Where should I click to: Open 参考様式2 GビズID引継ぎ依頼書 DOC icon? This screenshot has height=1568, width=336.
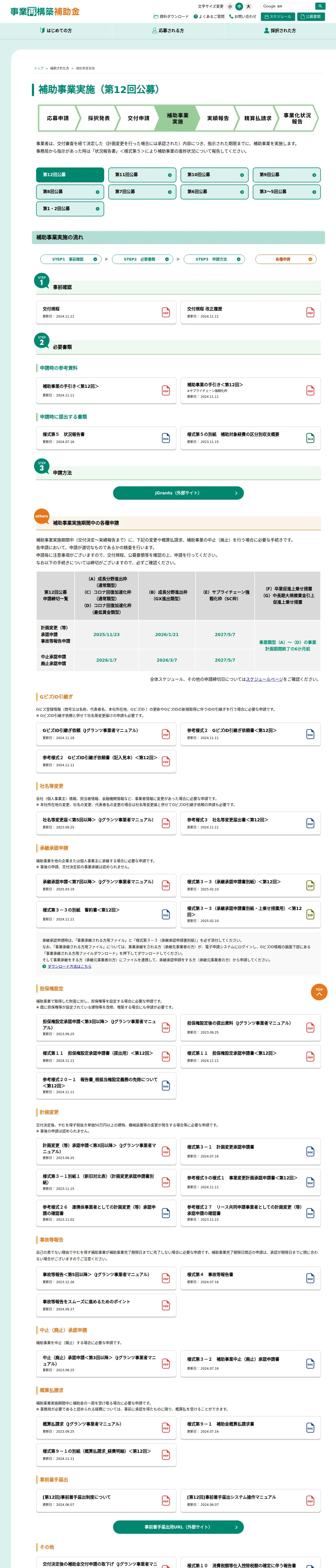310,734
